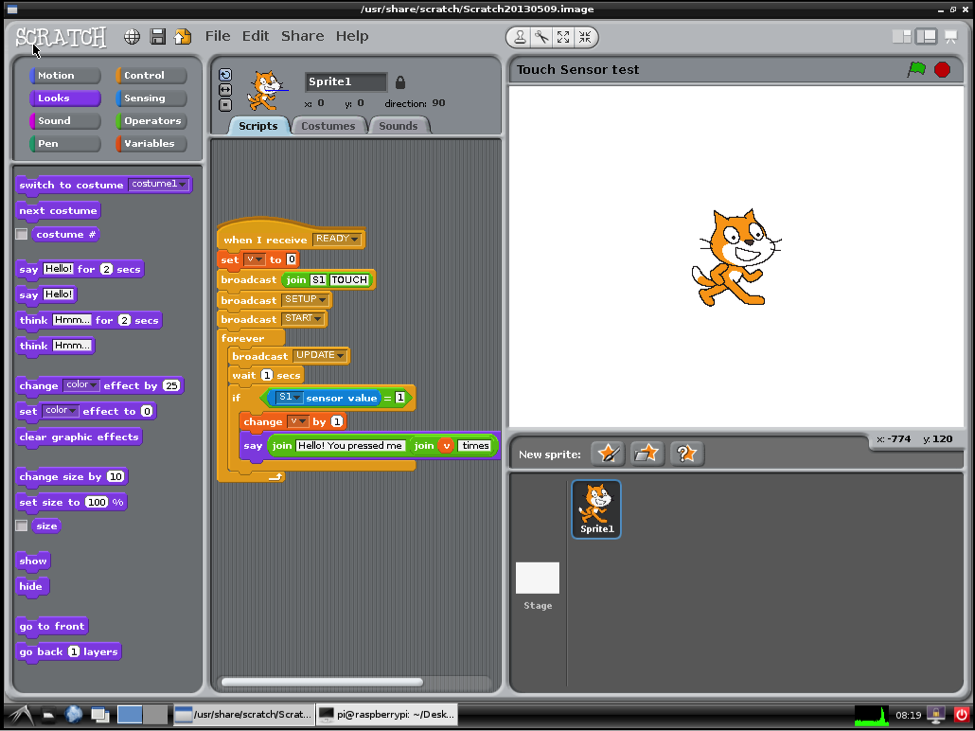Open the LXDE start menu icon

[21, 715]
